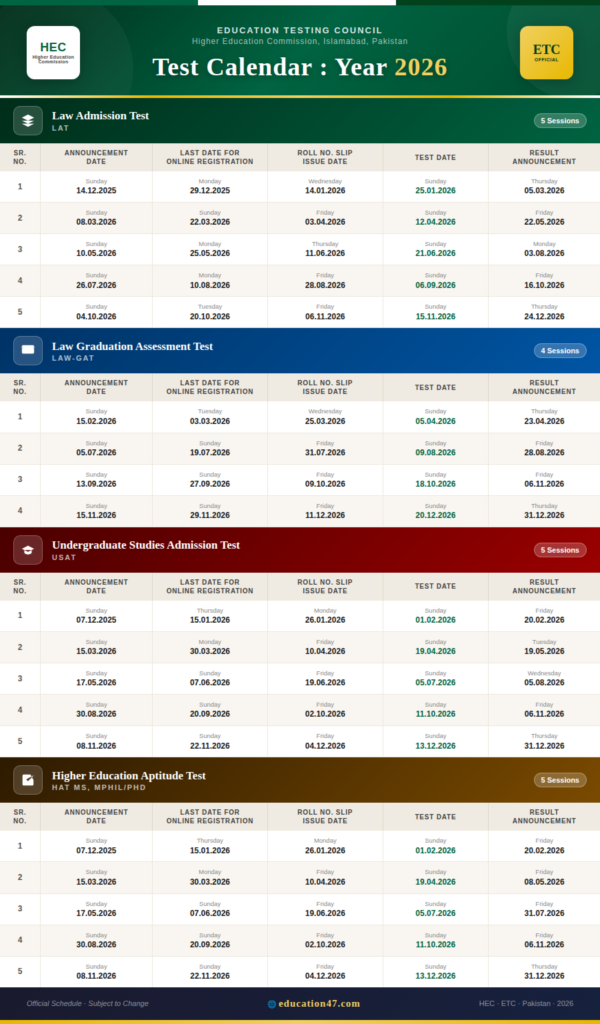Click LAT announcement date 26.07.2026
Image resolution: width=600 pixels, height=1024 pixels.
pos(96,285)
